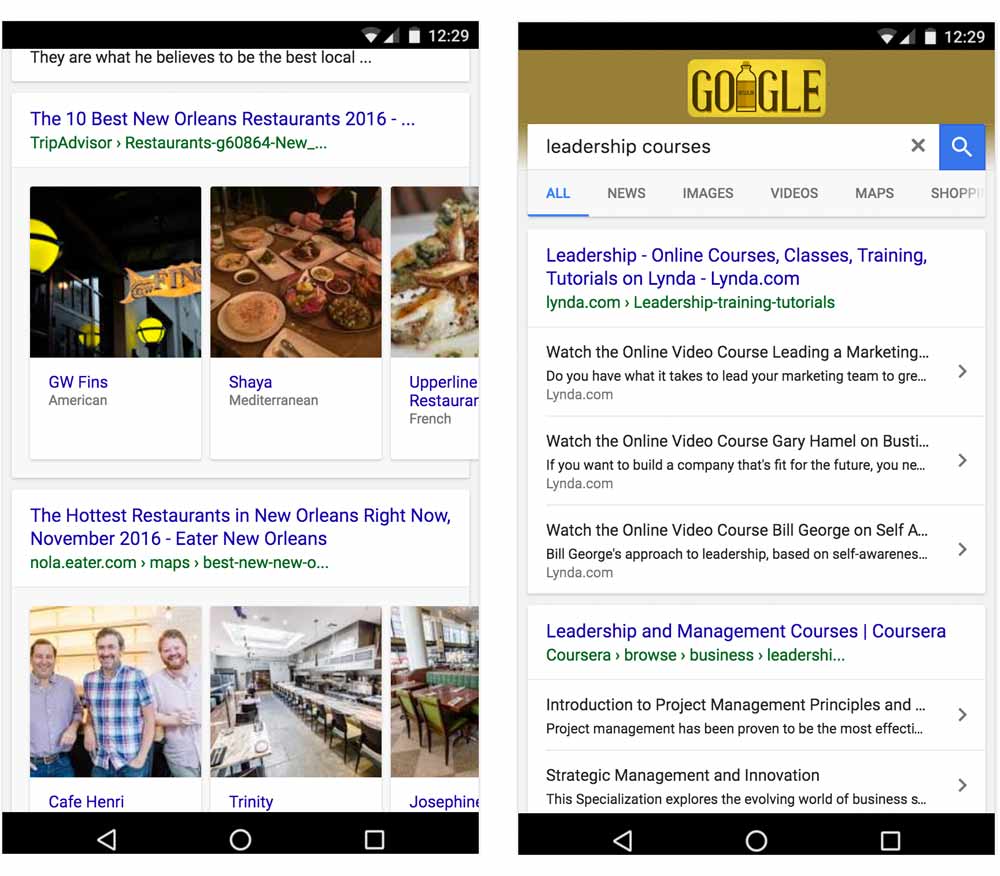Tap Coursera browse business breadcrumb

pos(695,655)
